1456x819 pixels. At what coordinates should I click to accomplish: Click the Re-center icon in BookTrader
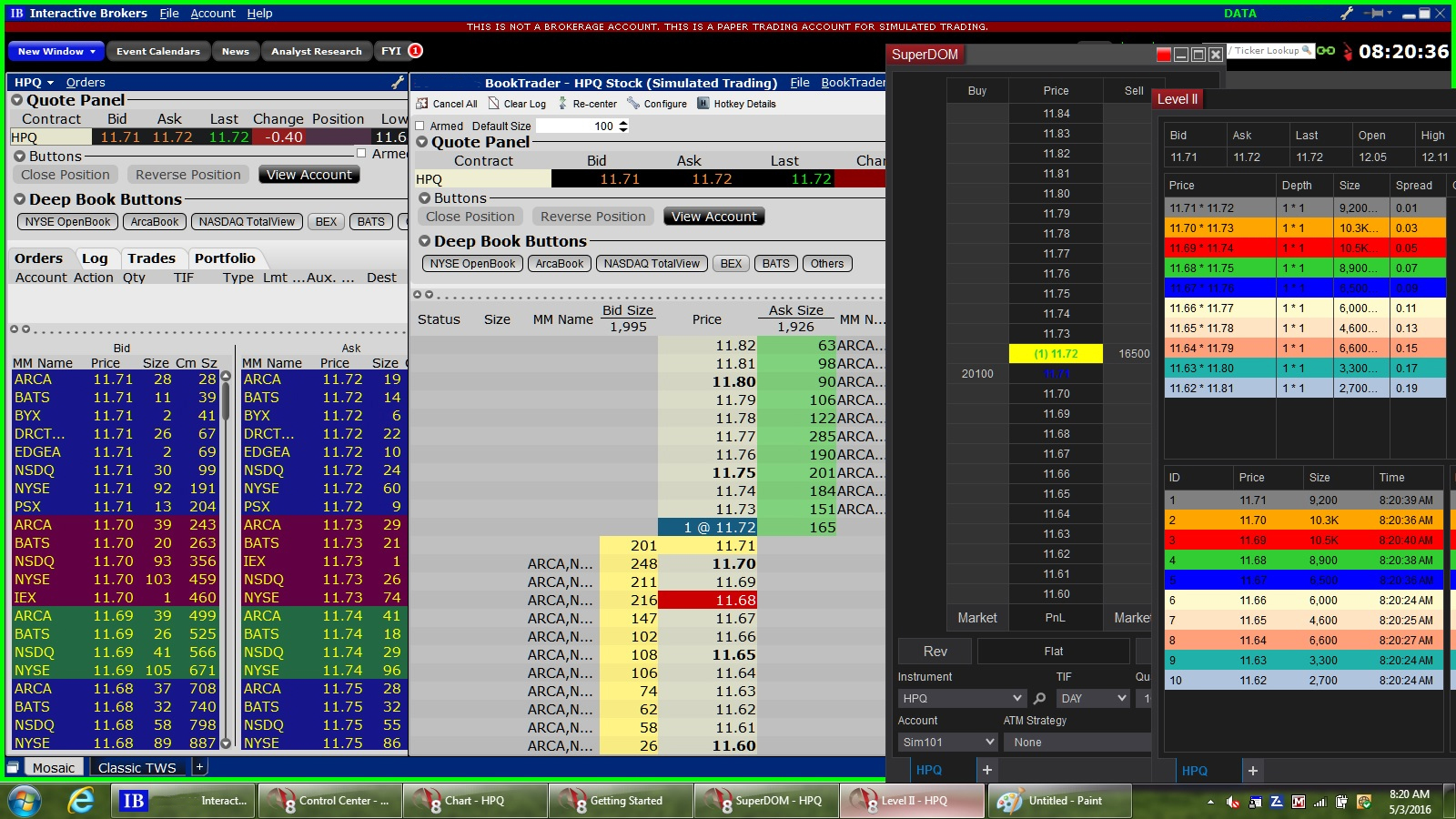coord(563,104)
